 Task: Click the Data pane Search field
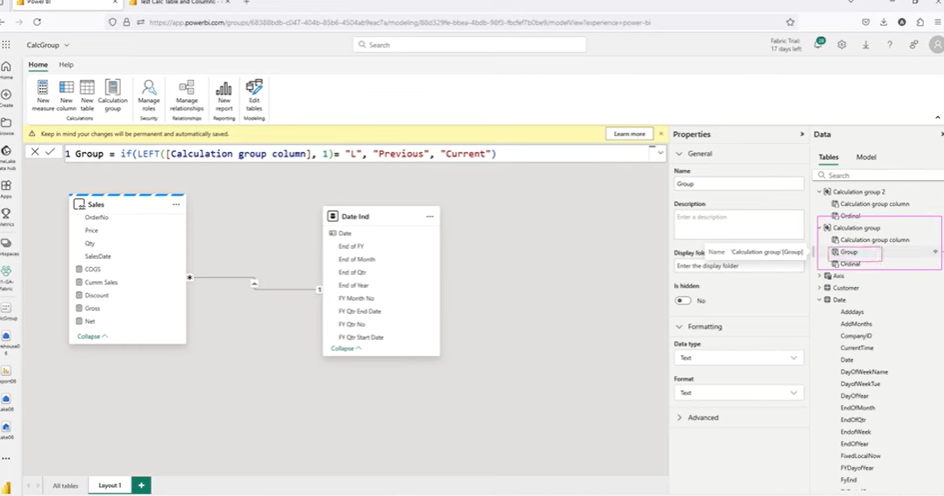click(x=879, y=175)
